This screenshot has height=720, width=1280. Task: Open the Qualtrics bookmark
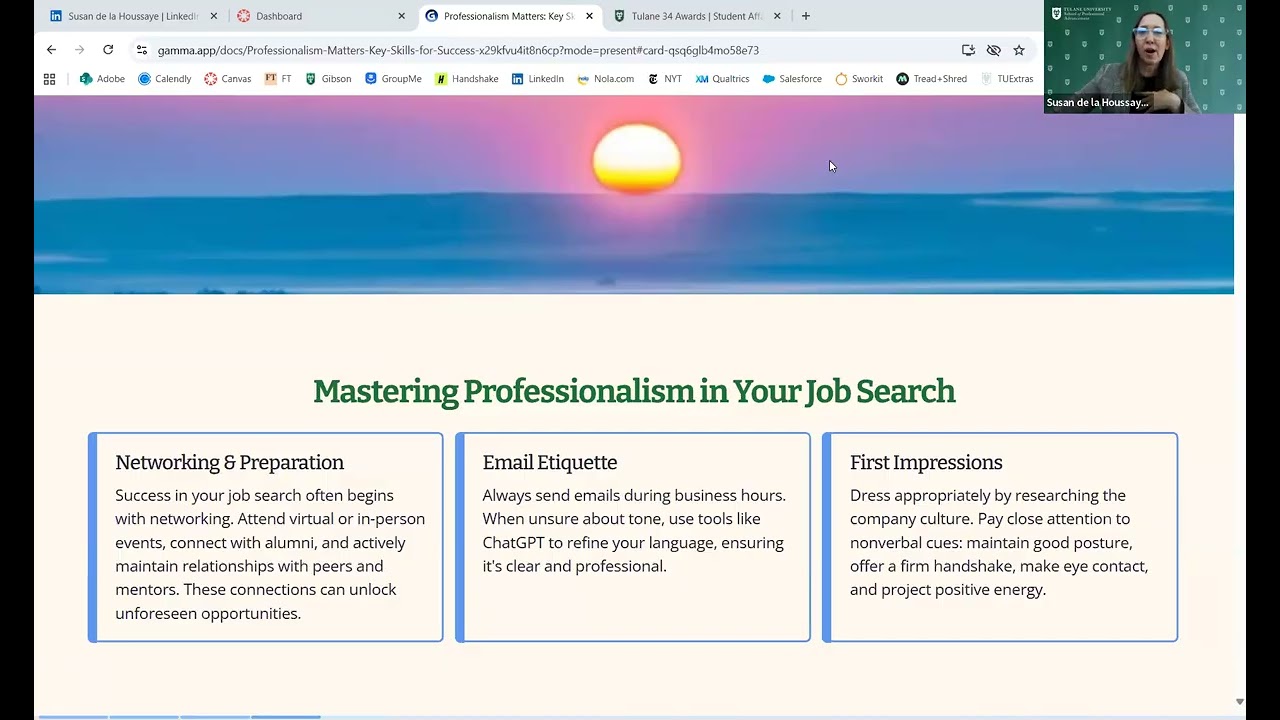(x=722, y=79)
